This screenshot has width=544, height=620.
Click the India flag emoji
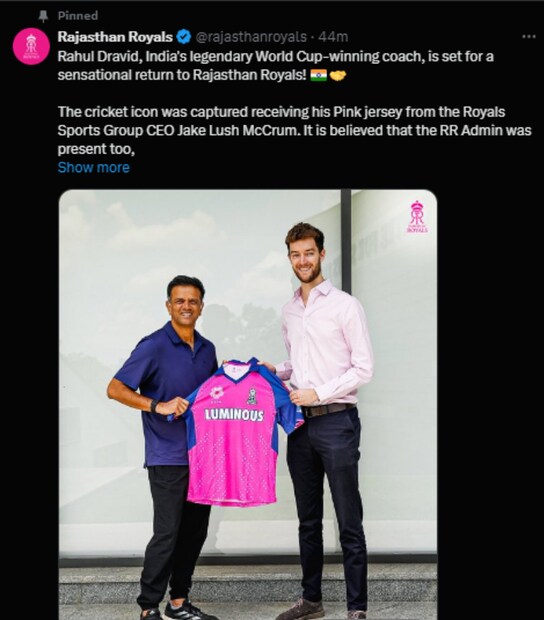318,75
